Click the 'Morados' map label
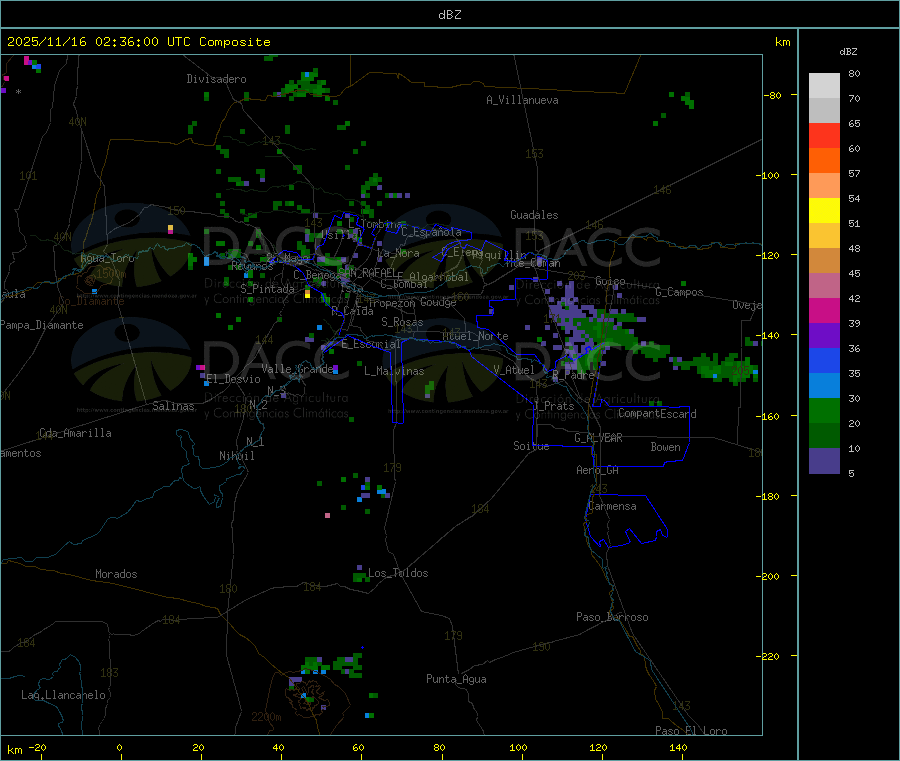900x761 pixels. point(117,574)
